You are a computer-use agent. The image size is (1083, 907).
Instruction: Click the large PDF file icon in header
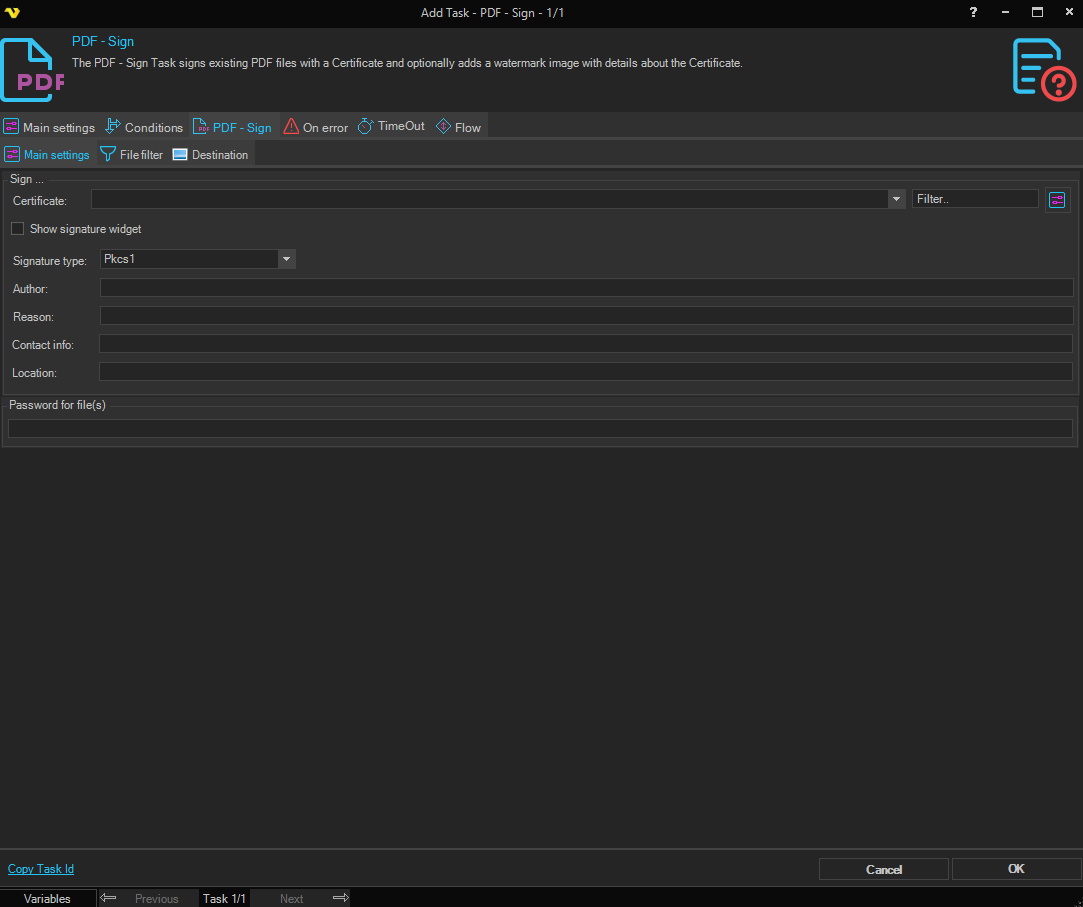[32, 70]
